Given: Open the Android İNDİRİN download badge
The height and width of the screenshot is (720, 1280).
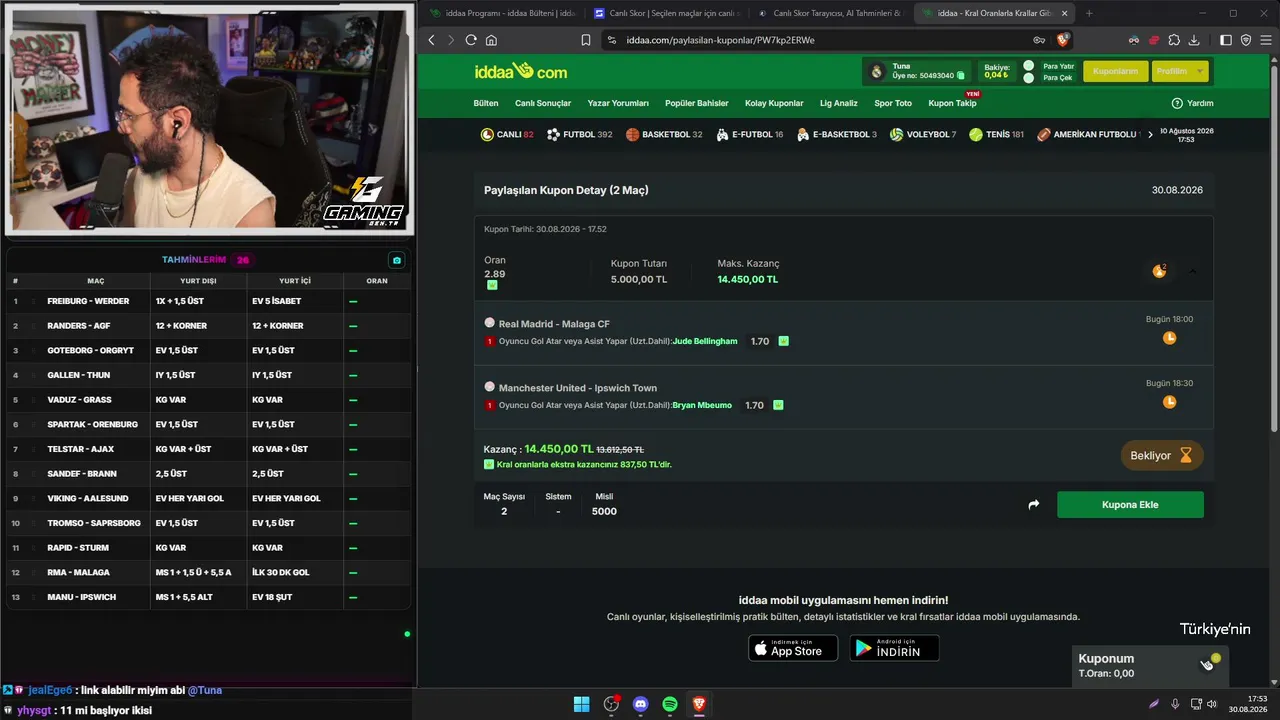Looking at the screenshot, I should [x=894, y=648].
